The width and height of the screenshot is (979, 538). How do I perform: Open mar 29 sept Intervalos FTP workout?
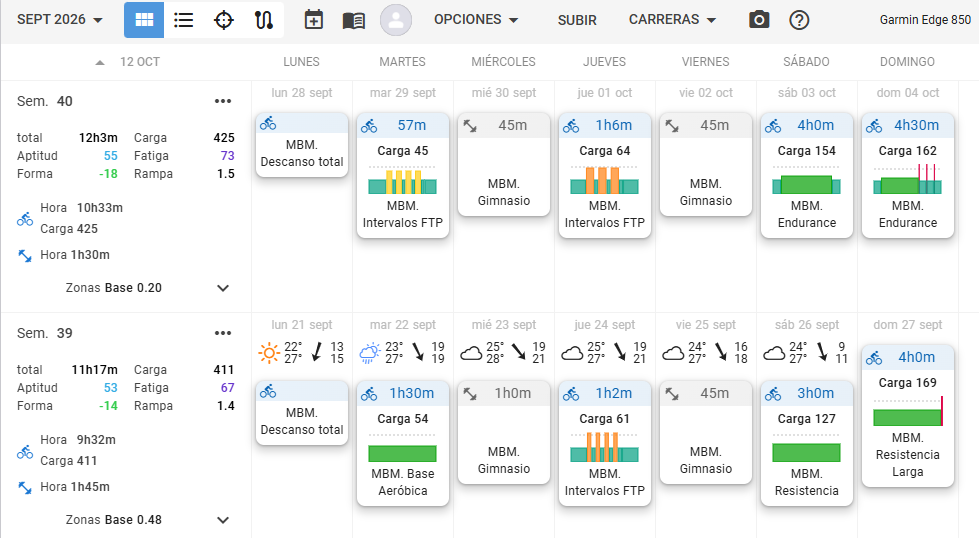point(403,175)
